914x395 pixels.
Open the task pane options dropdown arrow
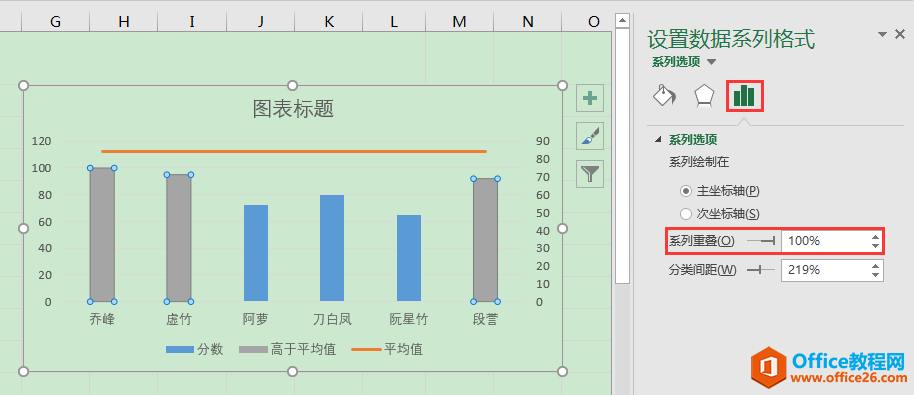[883, 35]
